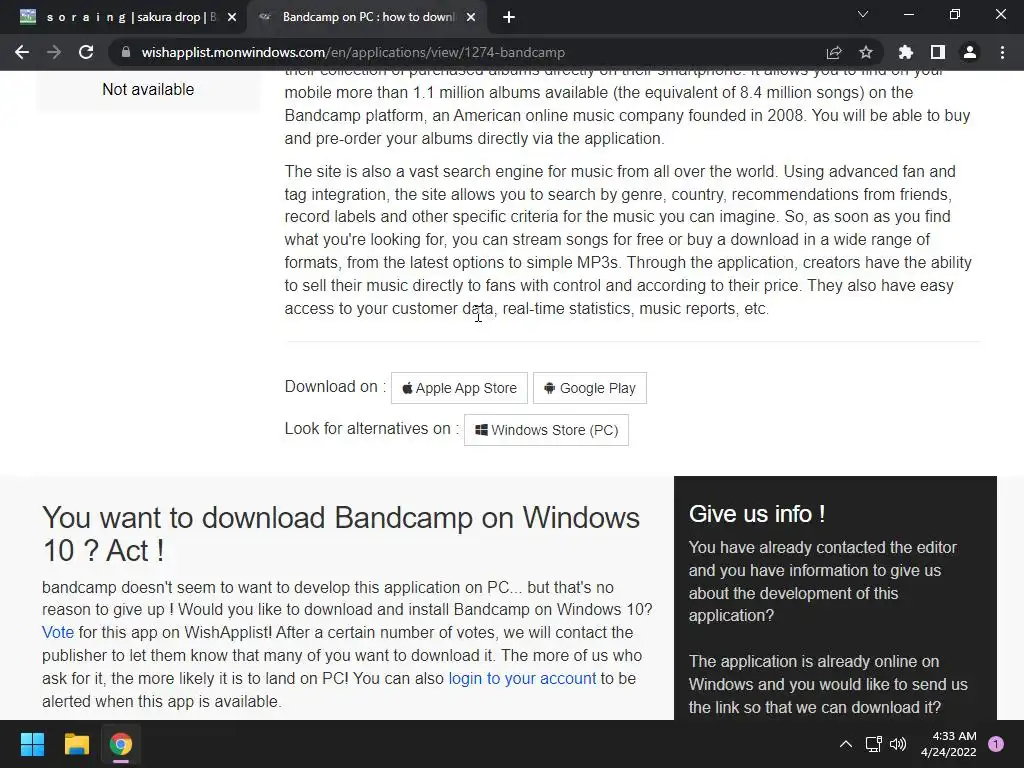Expand the tab search chevron
Viewport: 1024px width, 768px height.
click(x=863, y=14)
